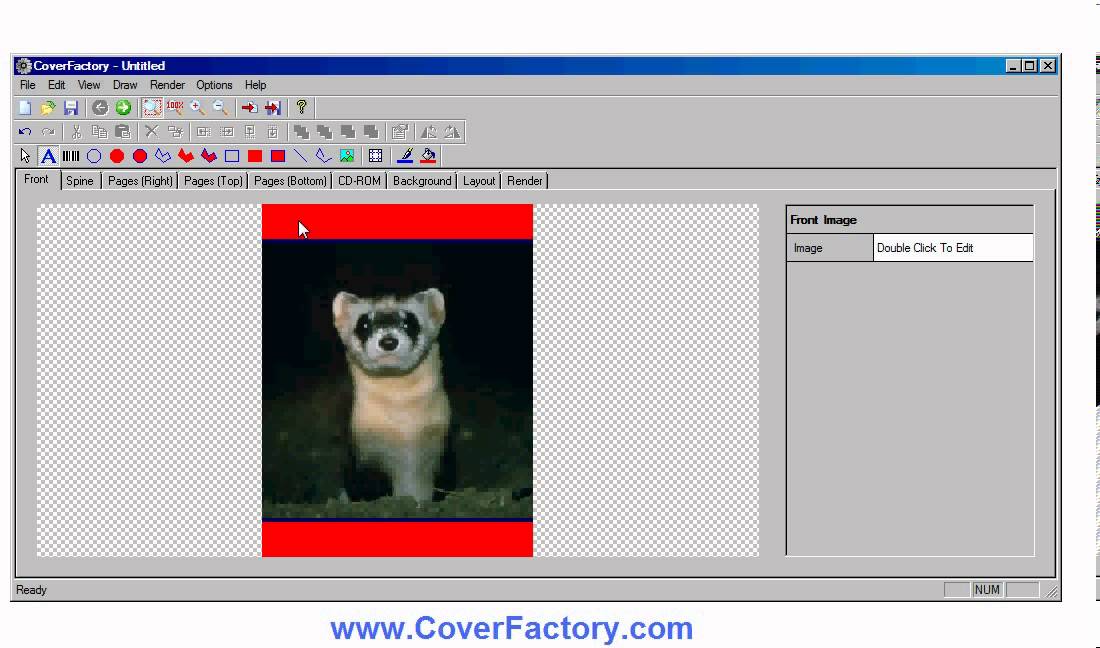Select the barcode tool
Viewport: 1100px width, 648px height.
click(x=71, y=156)
